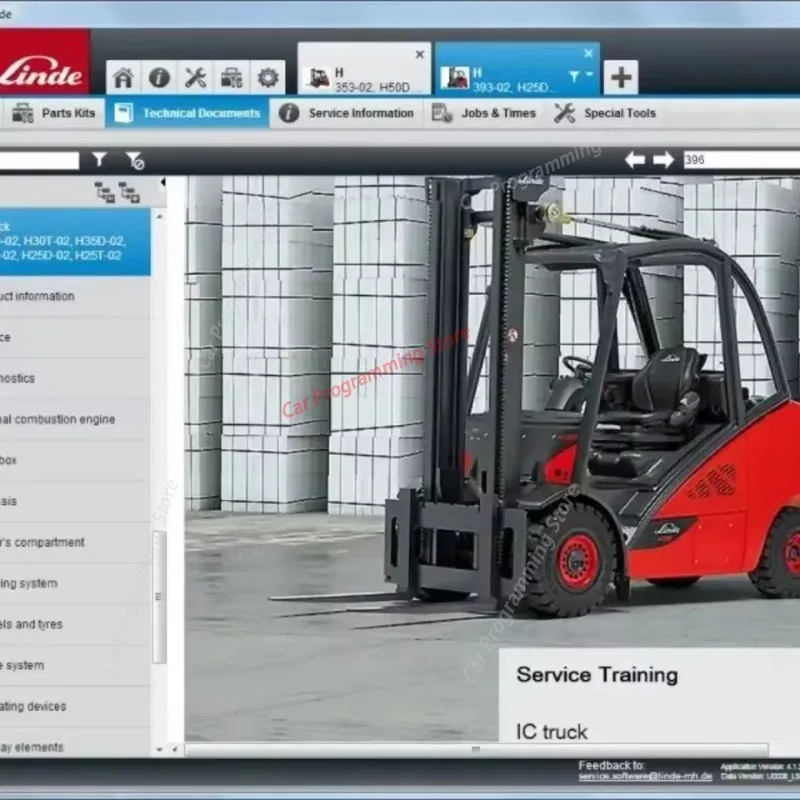
Task: Click the search field left of the funnel
Action: 39,160
